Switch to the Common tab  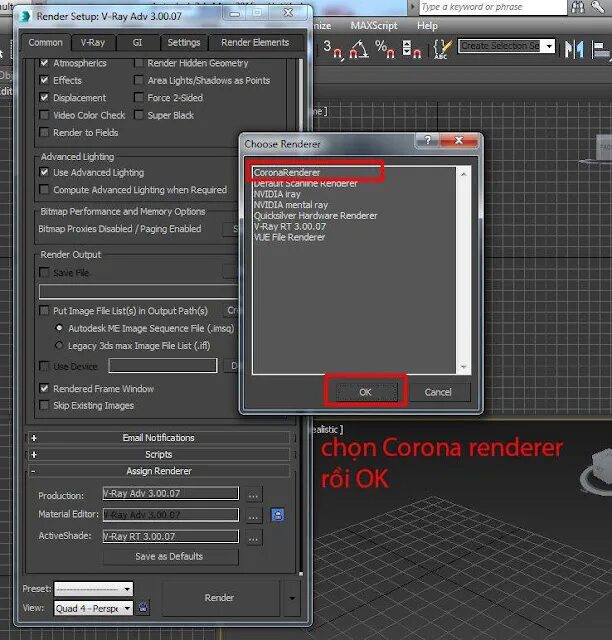pyautogui.click(x=46, y=42)
